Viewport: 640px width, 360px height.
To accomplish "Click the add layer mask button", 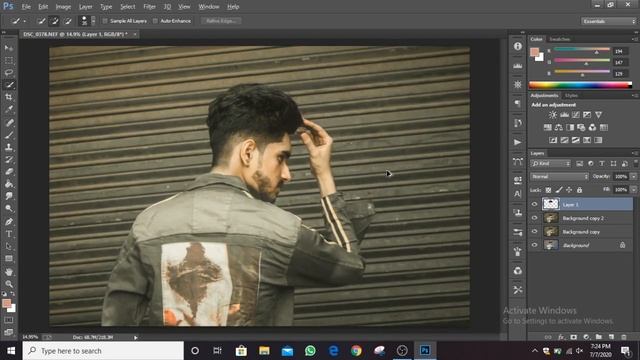I will coord(573,337).
